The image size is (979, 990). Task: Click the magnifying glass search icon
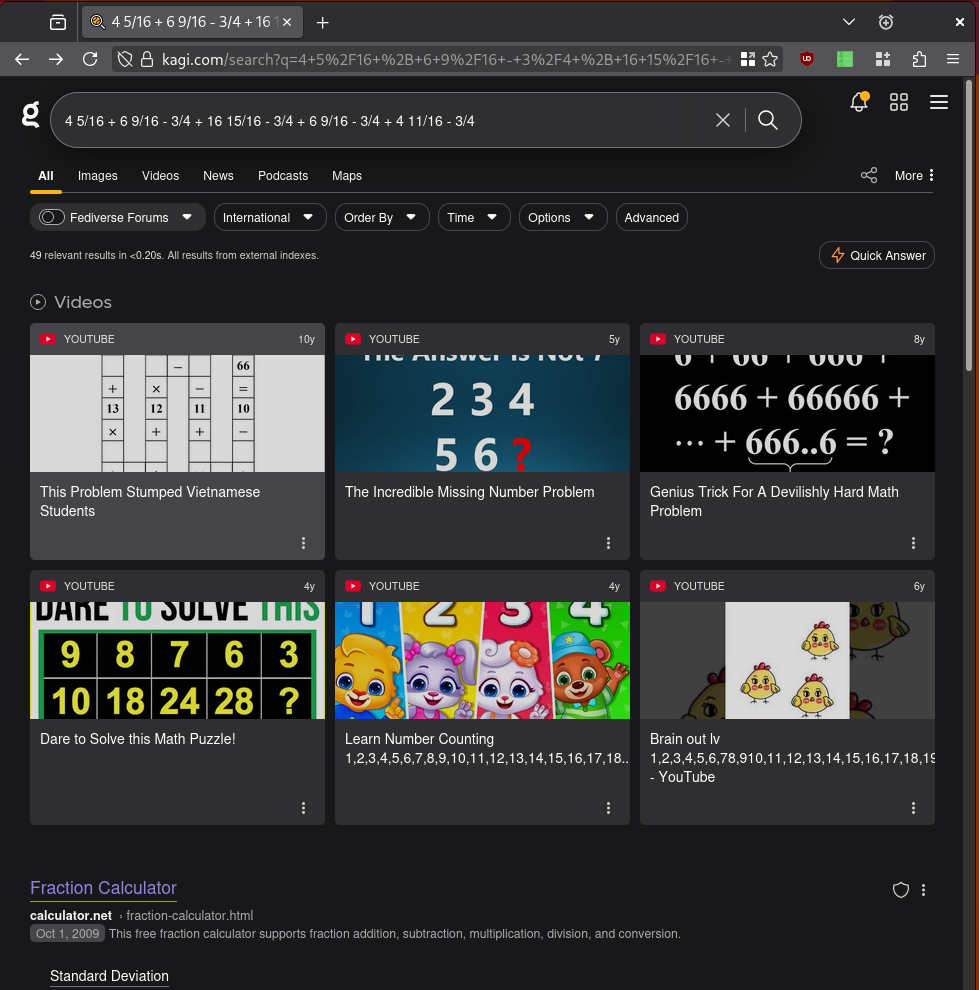tap(768, 120)
